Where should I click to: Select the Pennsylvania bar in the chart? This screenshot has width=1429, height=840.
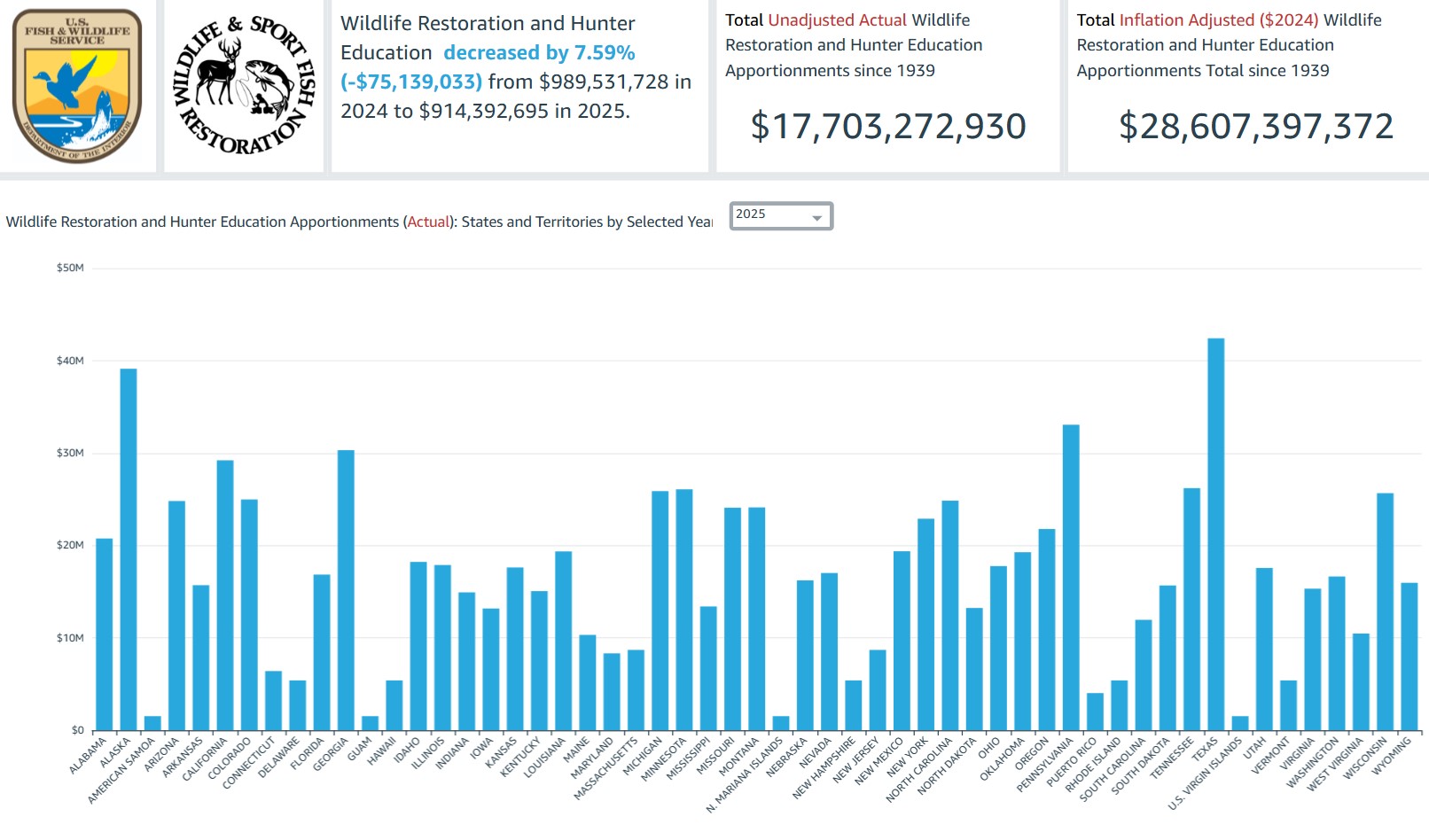[x=1071, y=578]
